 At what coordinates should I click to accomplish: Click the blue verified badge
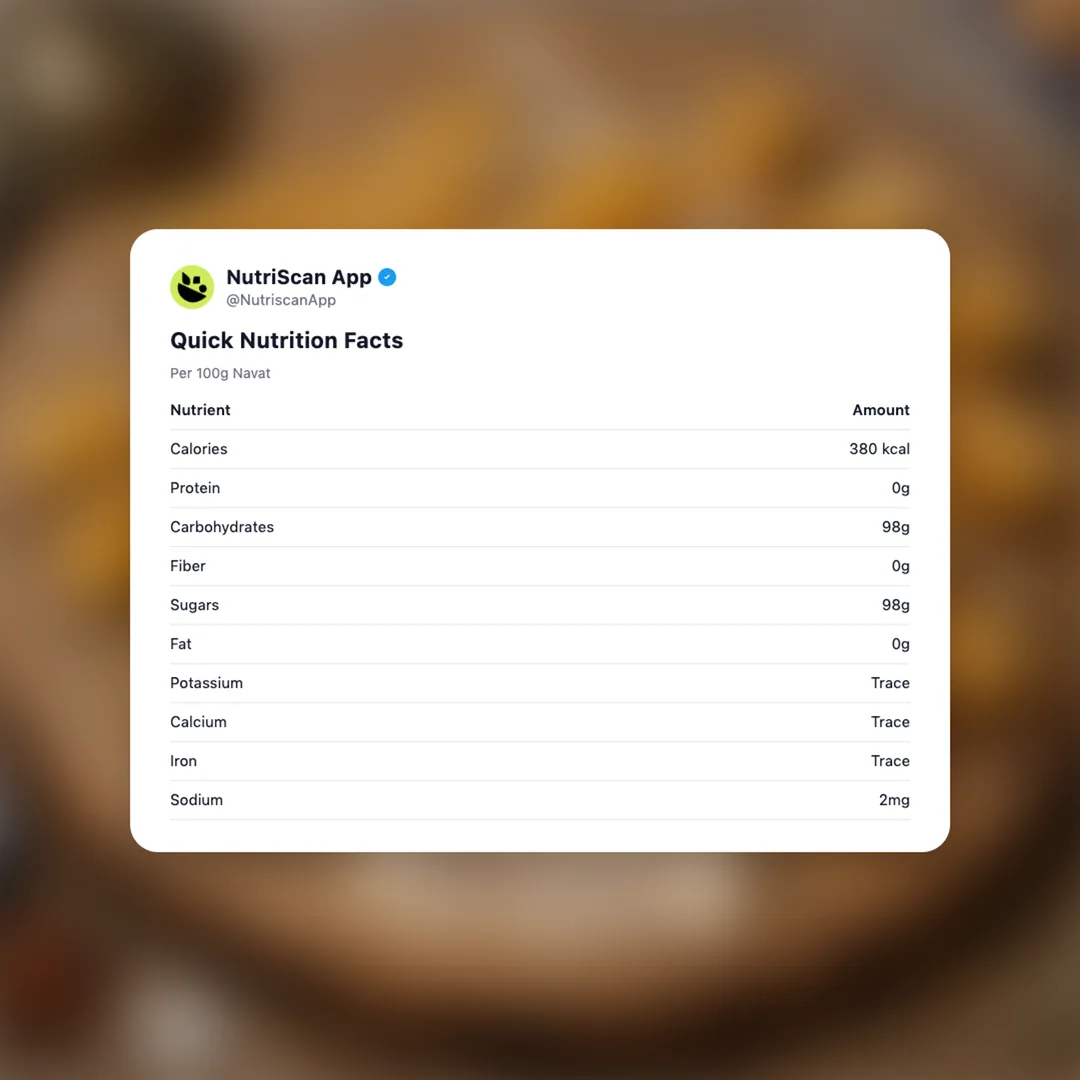pyautogui.click(x=387, y=277)
